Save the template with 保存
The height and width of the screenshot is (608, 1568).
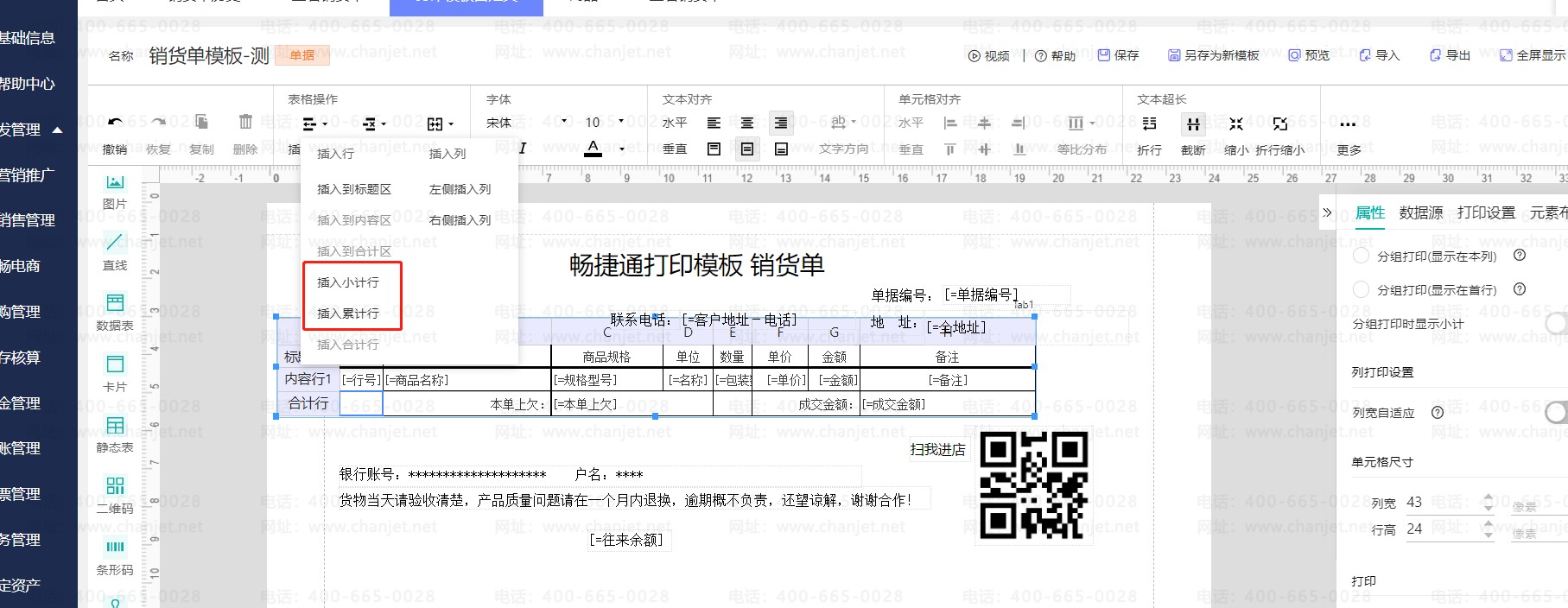1118,55
